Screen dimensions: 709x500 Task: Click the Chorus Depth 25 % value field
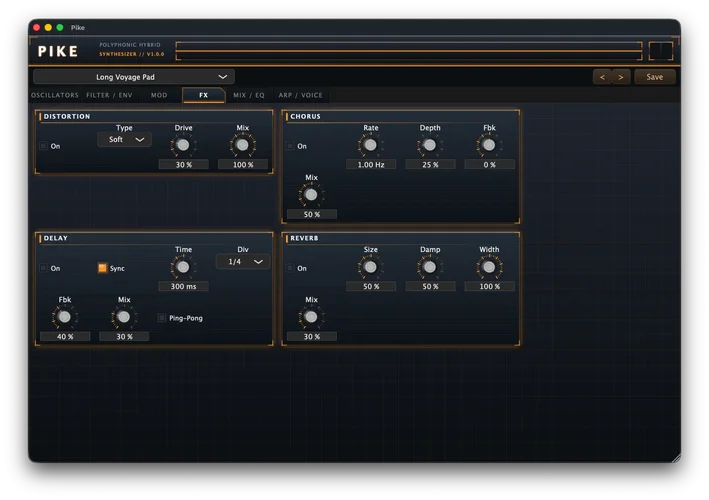pyautogui.click(x=430, y=165)
